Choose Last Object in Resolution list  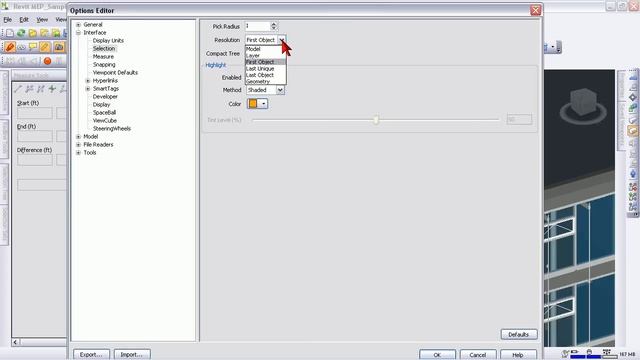[265, 75]
